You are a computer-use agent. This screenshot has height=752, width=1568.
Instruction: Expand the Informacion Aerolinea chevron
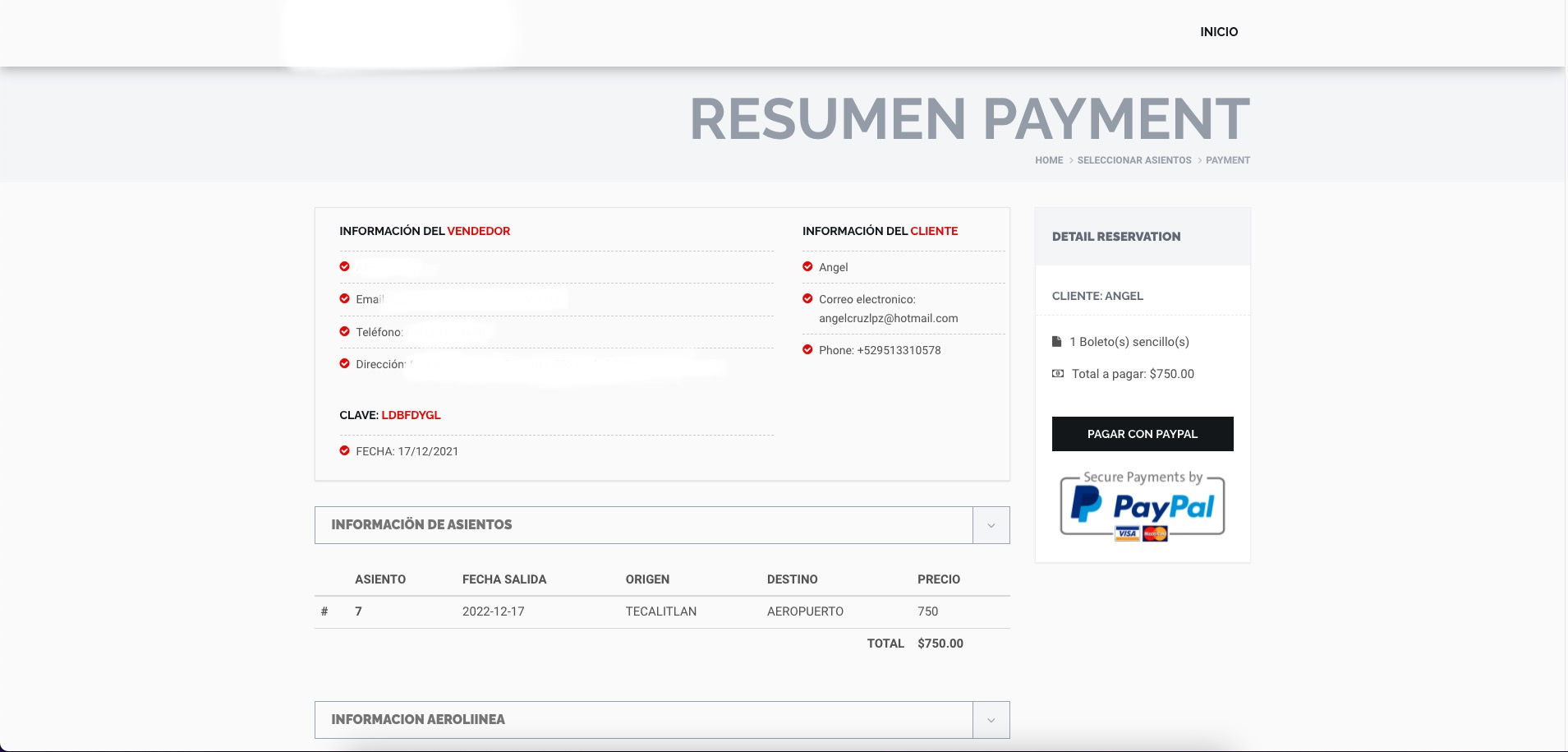tap(991, 720)
